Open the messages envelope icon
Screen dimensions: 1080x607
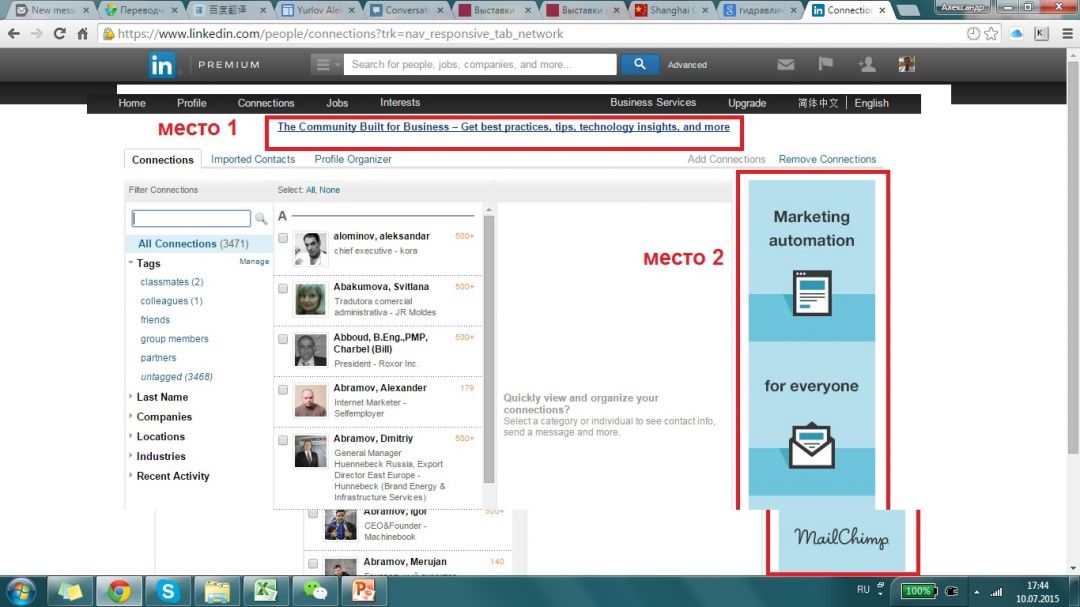[x=786, y=65]
